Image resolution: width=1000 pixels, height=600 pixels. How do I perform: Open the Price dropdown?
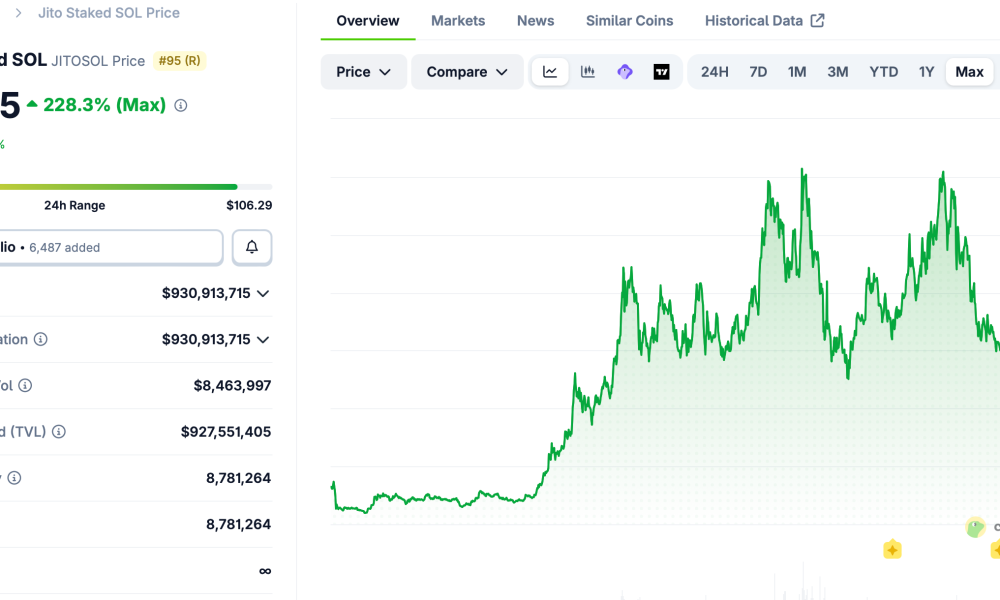[x=364, y=72]
